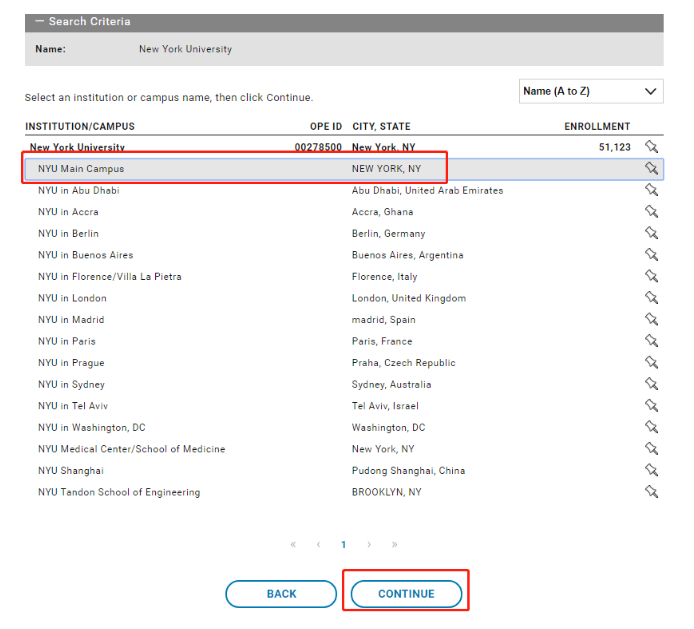
Task: Go to the next results page
Action: coord(369,544)
